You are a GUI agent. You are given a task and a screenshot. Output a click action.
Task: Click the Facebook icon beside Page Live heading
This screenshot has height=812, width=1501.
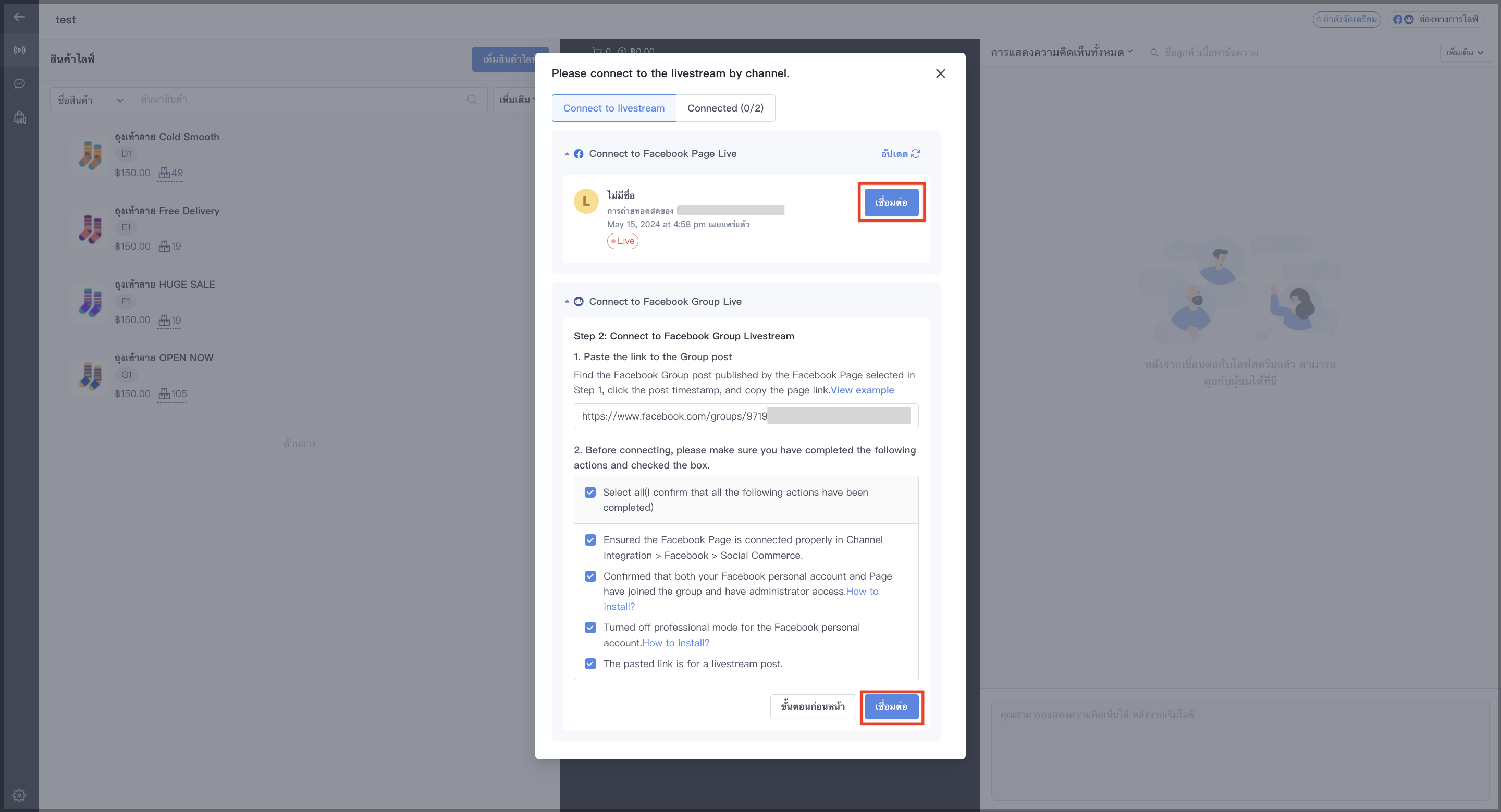[578, 154]
